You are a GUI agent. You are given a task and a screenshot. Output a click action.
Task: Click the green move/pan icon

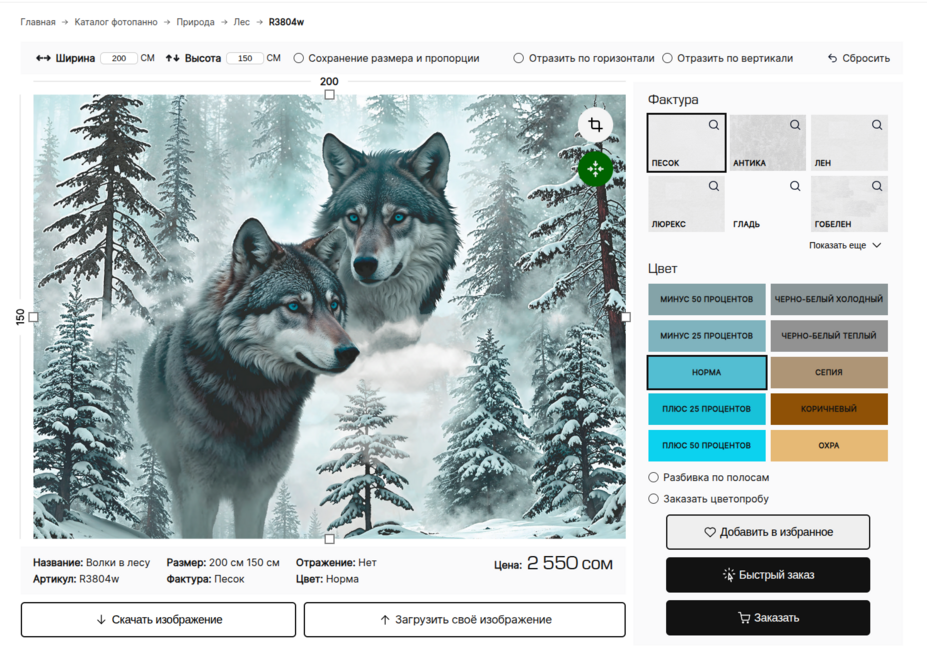pos(595,169)
